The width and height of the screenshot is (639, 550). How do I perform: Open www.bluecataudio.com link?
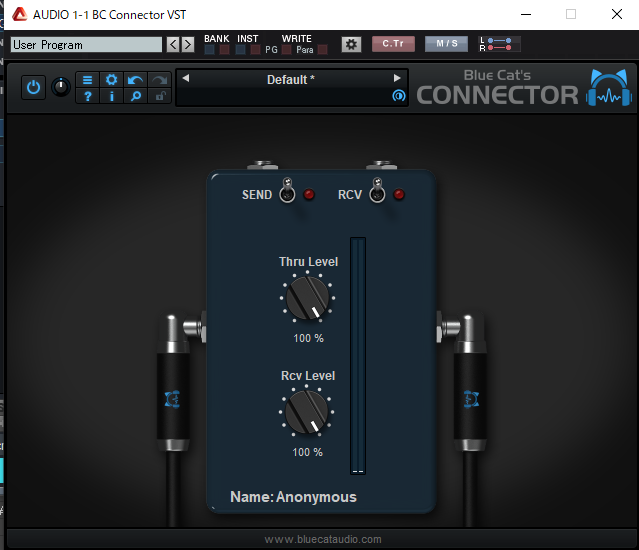coord(323,539)
